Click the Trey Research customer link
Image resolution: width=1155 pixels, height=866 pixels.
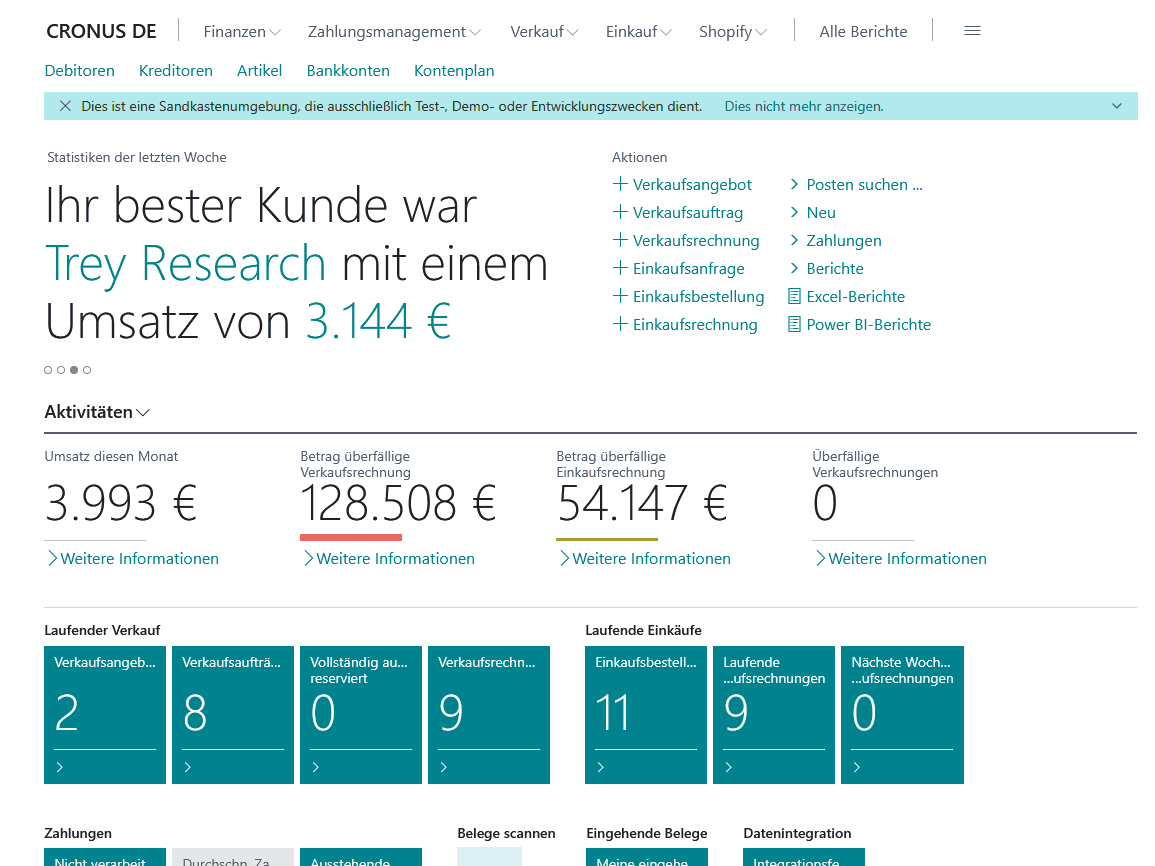point(186,264)
